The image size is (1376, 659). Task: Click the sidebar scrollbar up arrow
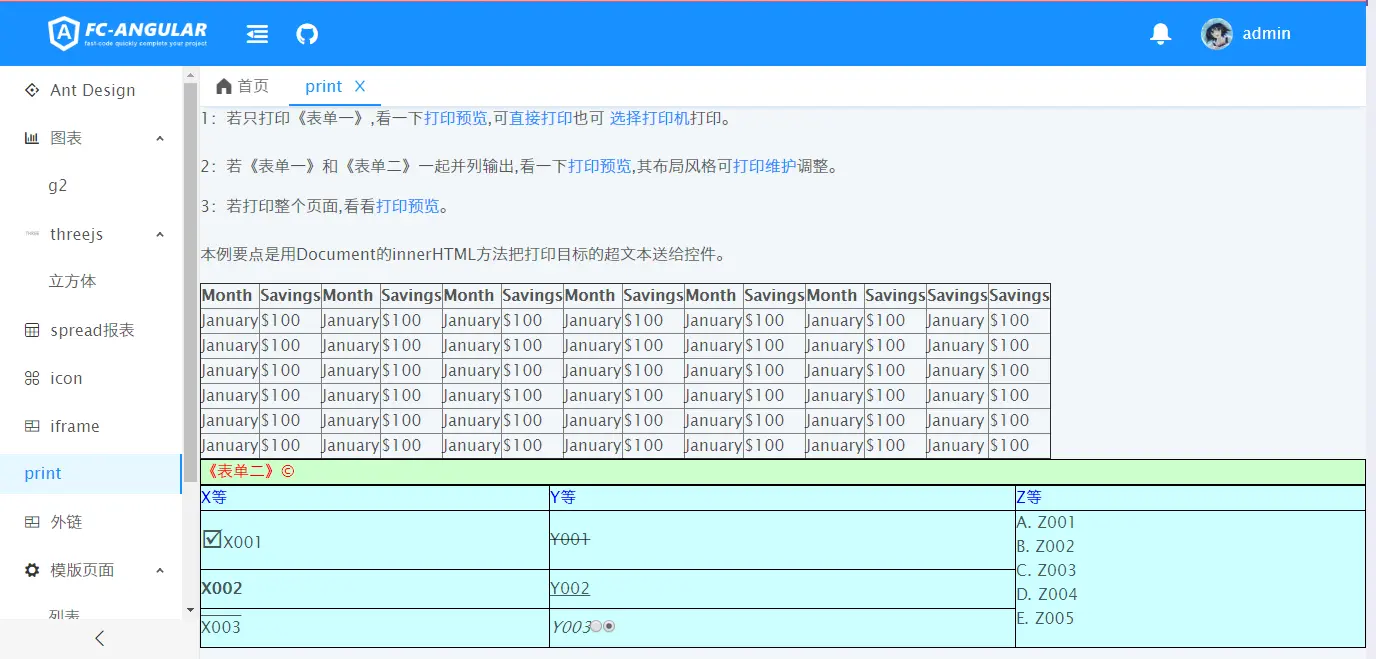pyautogui.click(x=190, y=75)
